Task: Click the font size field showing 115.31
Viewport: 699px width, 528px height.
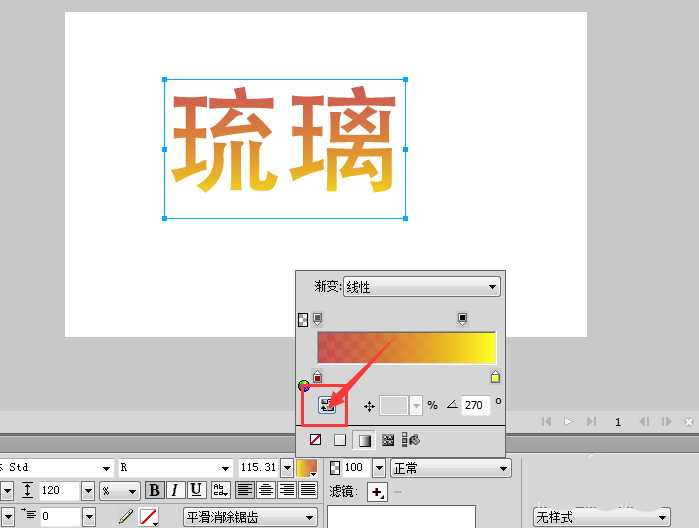Action: tap(258, 468)
